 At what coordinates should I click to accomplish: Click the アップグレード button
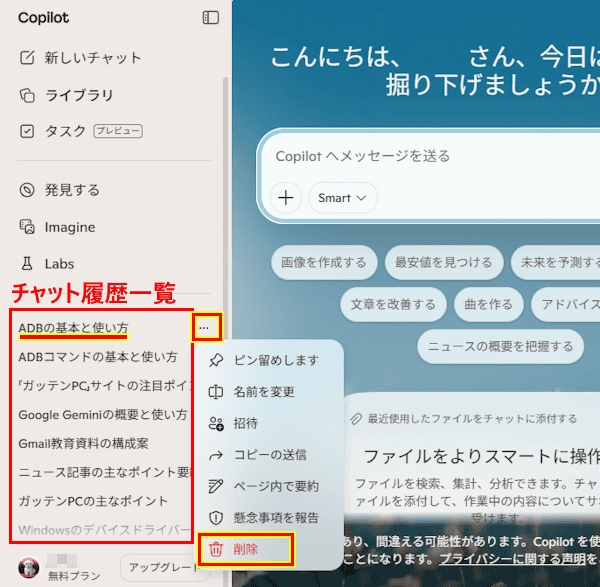point(163,567)
